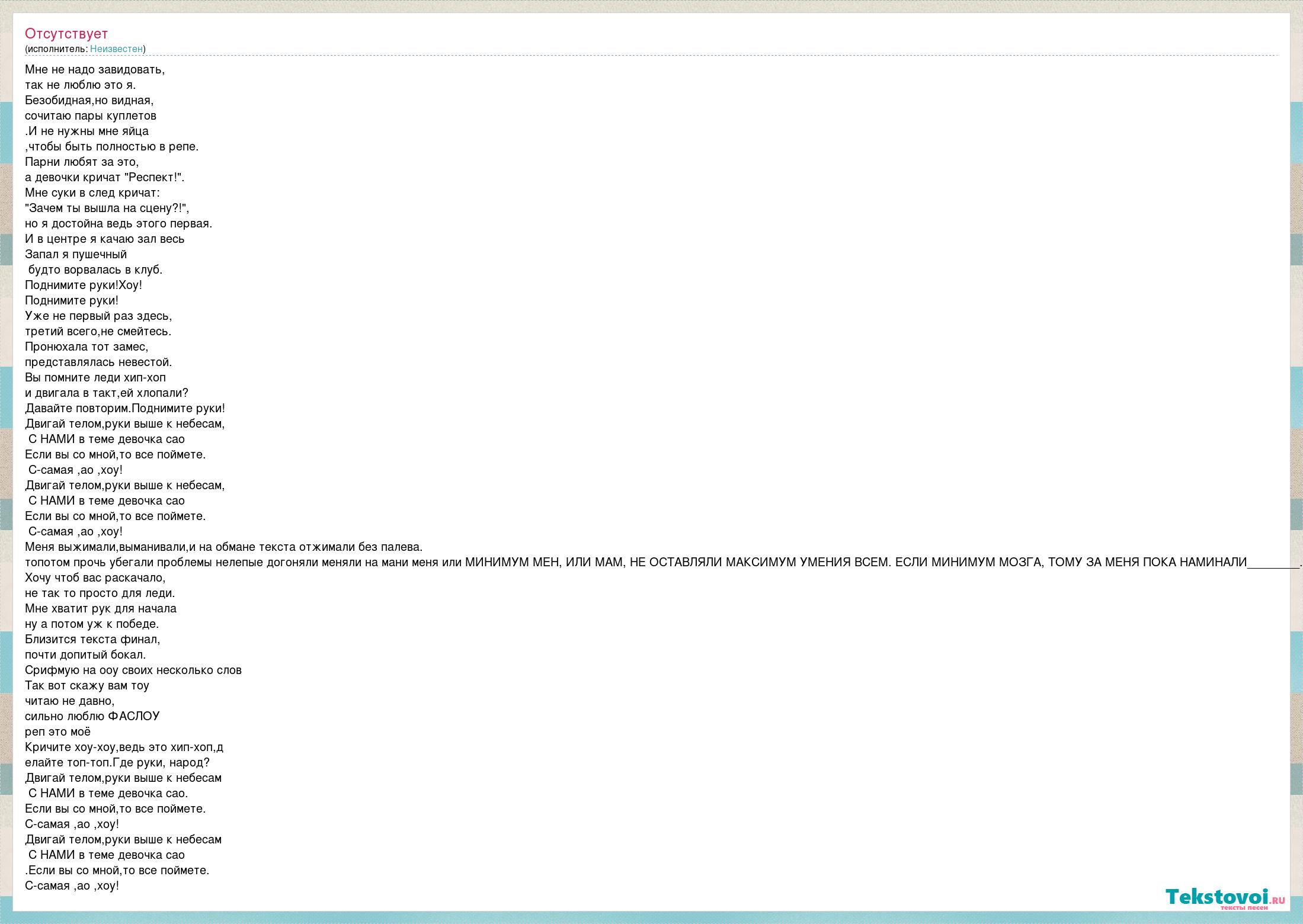1303x924 pixels.
Task: Click the lyric line Мне не надо завидовать
Action: [95, 69]
